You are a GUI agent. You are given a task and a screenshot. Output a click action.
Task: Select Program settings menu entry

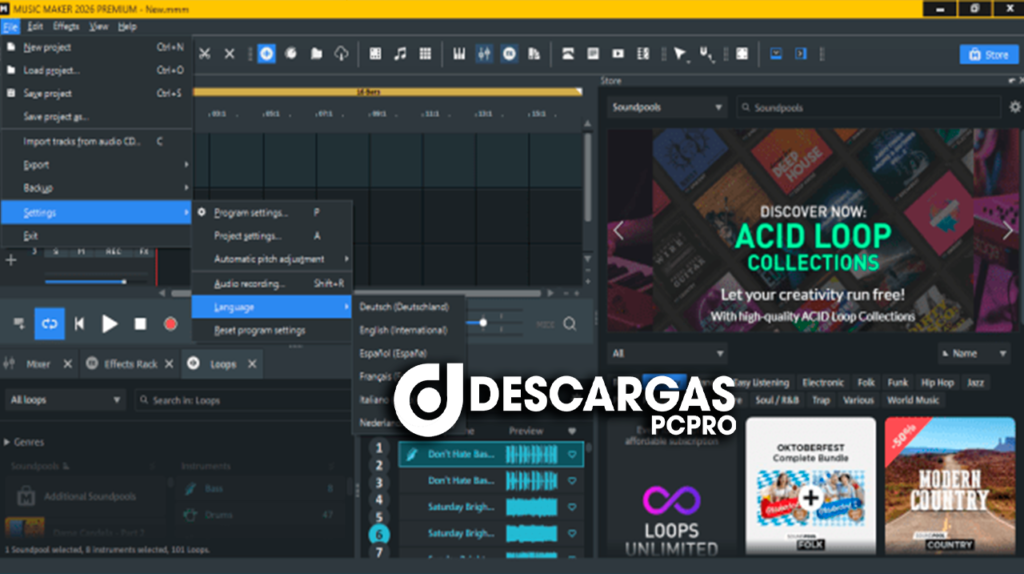tap(250, 212)
